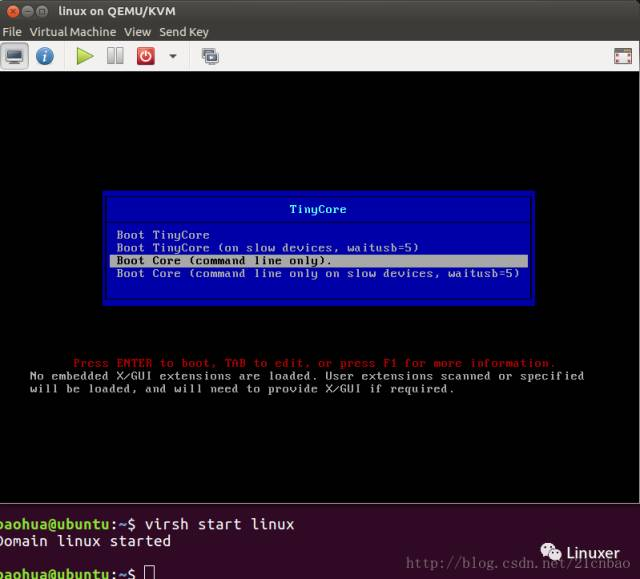Screen dimensions: 640x579
Task: Click the 'virsh start linux' command text
Action: click(x=219, y=524)
